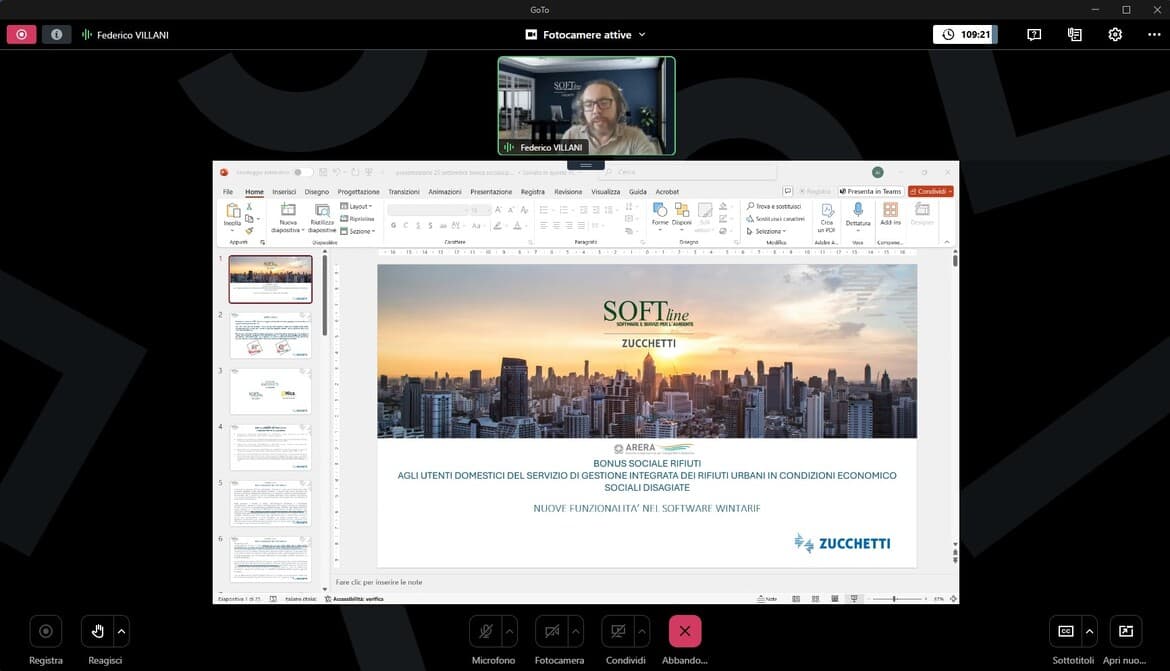Toggle the Fotocamera camera button

tap(551, 631)
